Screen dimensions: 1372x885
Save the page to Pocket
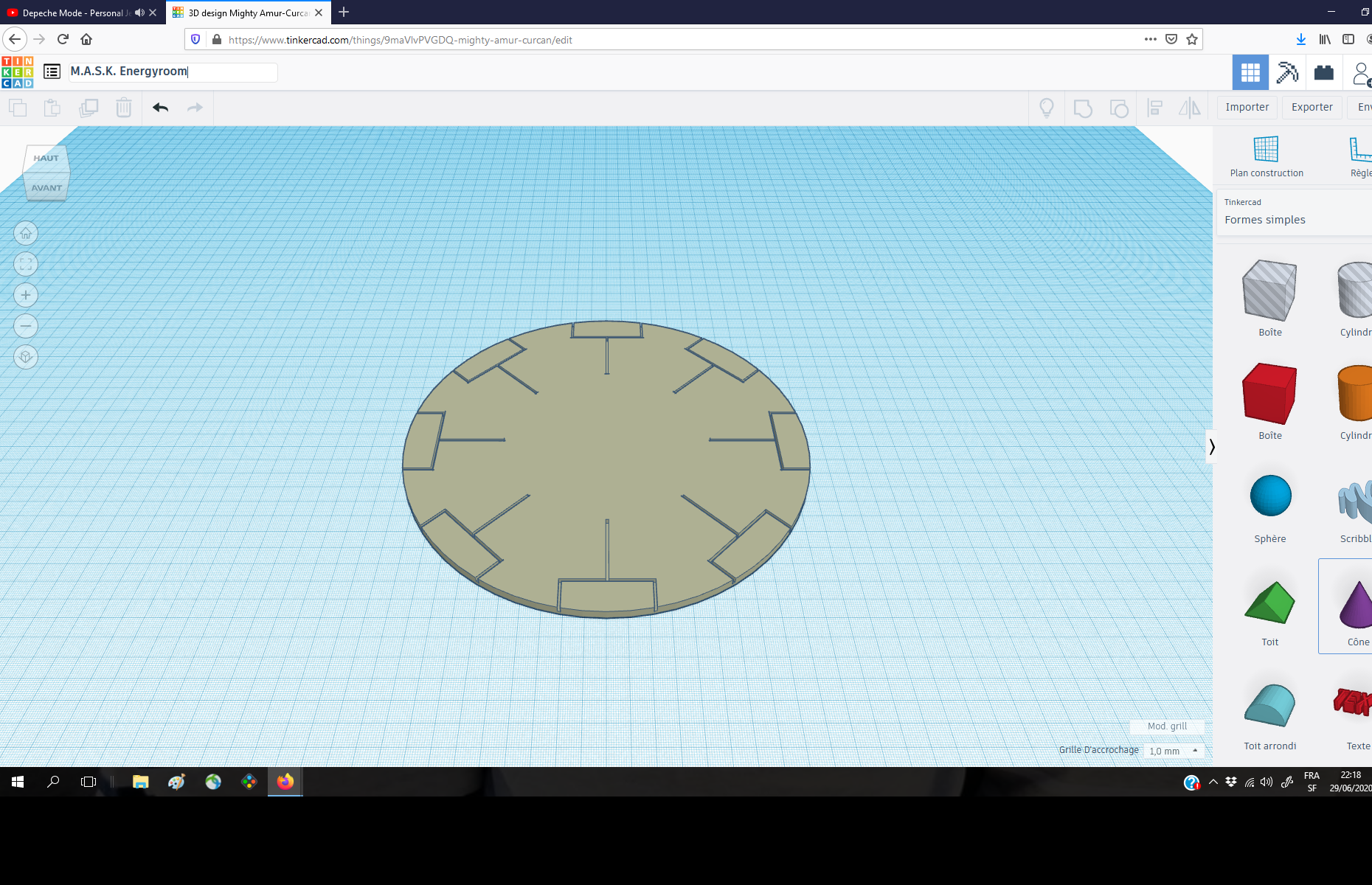[x=1171, y=39]
